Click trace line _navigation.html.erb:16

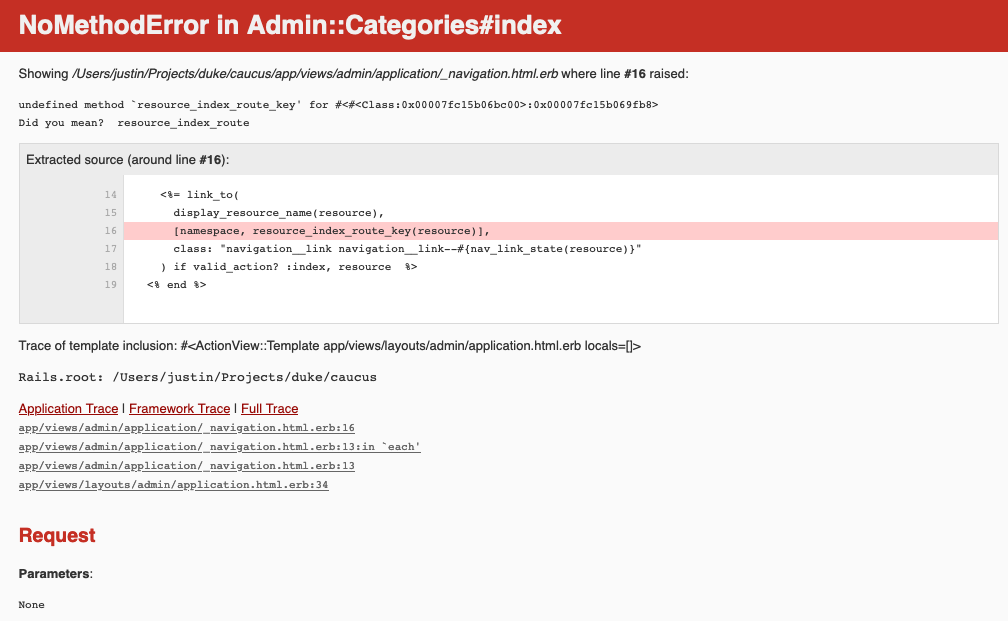click(x=186, y=428)
